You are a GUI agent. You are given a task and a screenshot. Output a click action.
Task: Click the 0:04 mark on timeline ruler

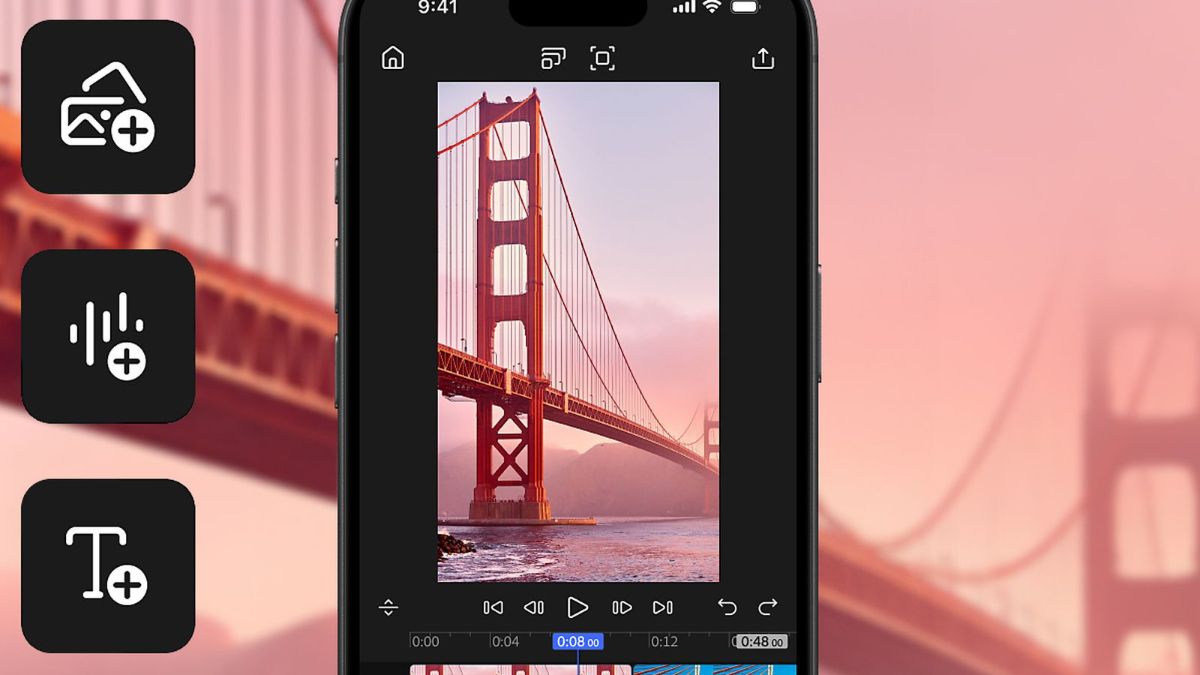[x=505, y=642]
